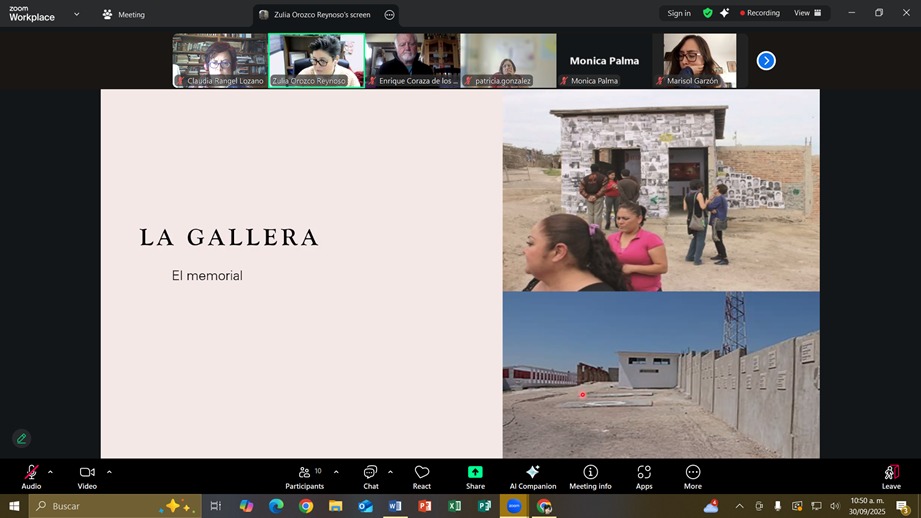Expand the Video options arrow
This screenshot has height=518, width=921.
tap(109, 472)
